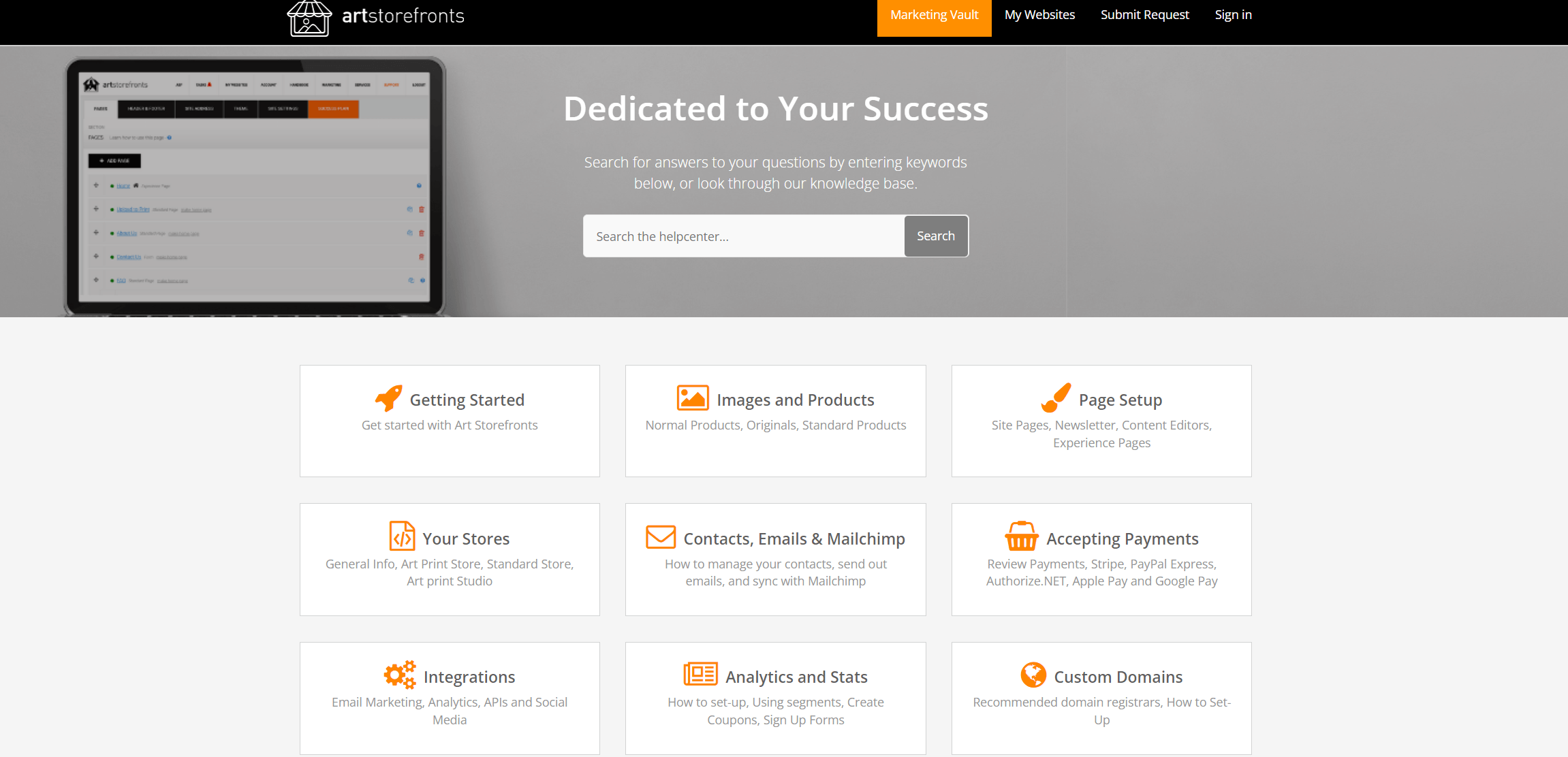Click the code file icon for Your Stores

coord(402,536)
